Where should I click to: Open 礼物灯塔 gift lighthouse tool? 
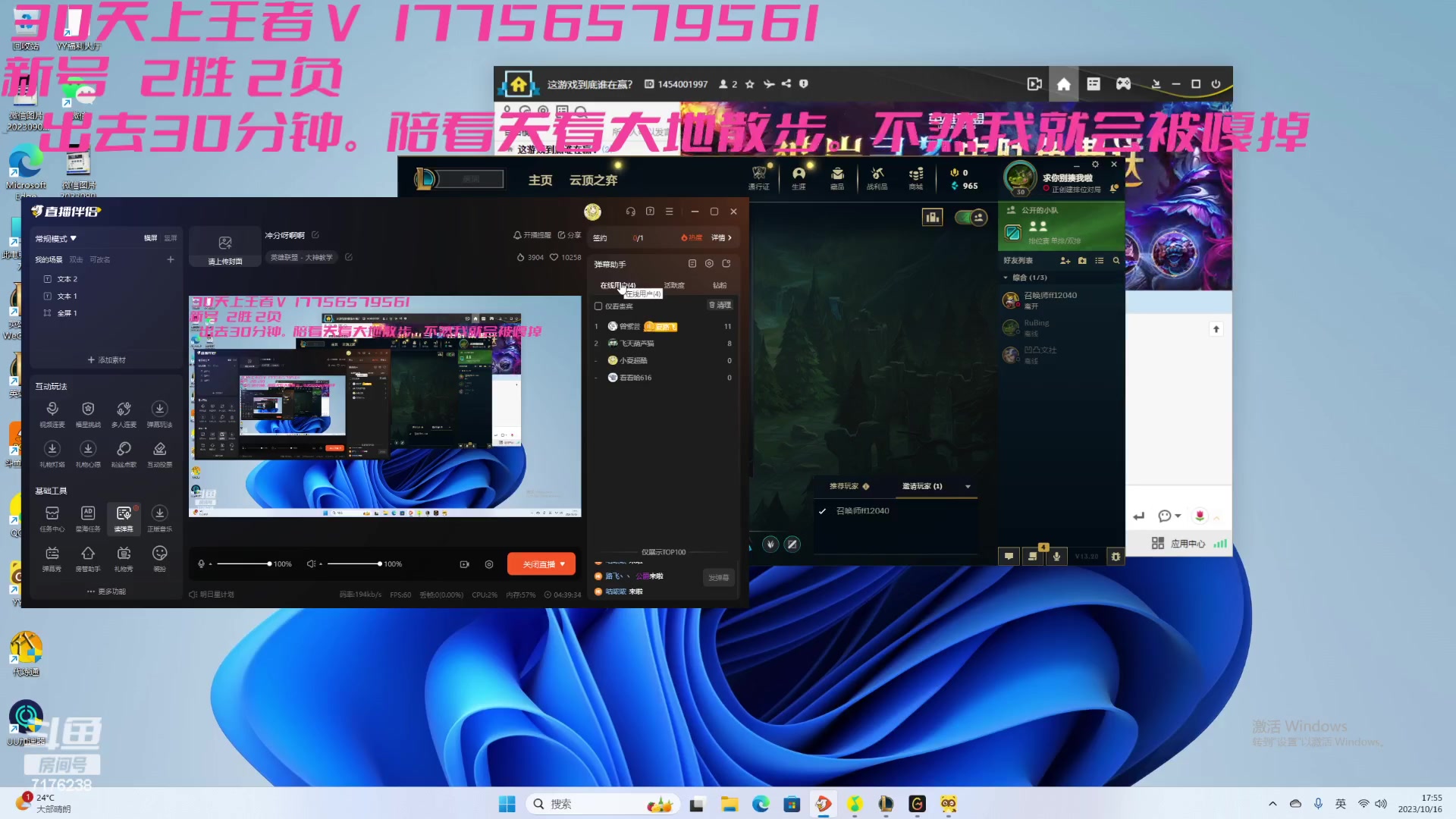(52, 454)
